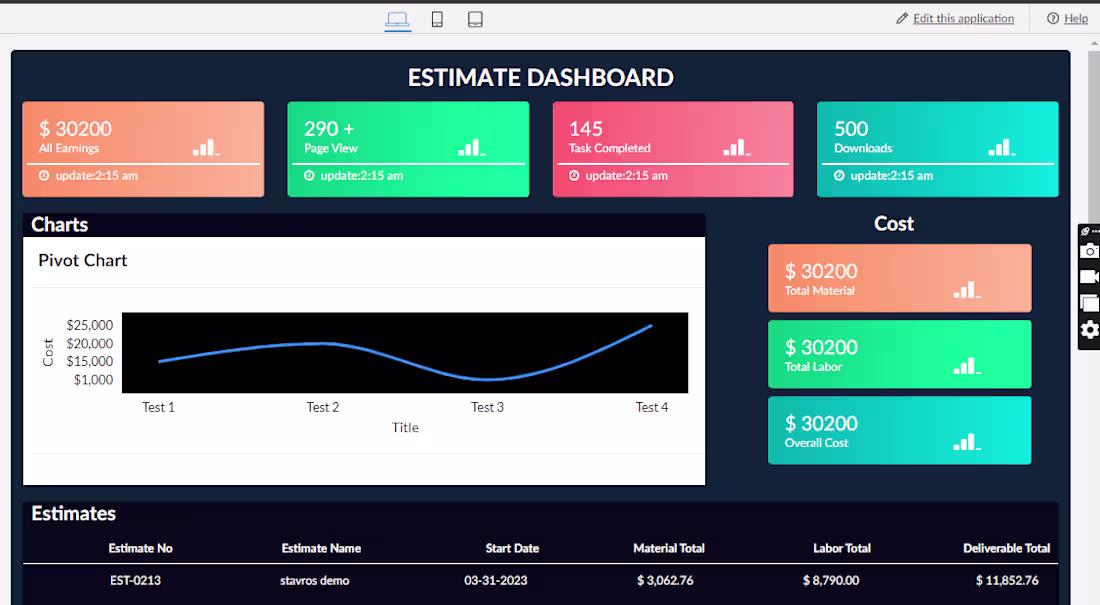
Task: Click the camera icon in right sidebar
Action: tap(1088, 252)
